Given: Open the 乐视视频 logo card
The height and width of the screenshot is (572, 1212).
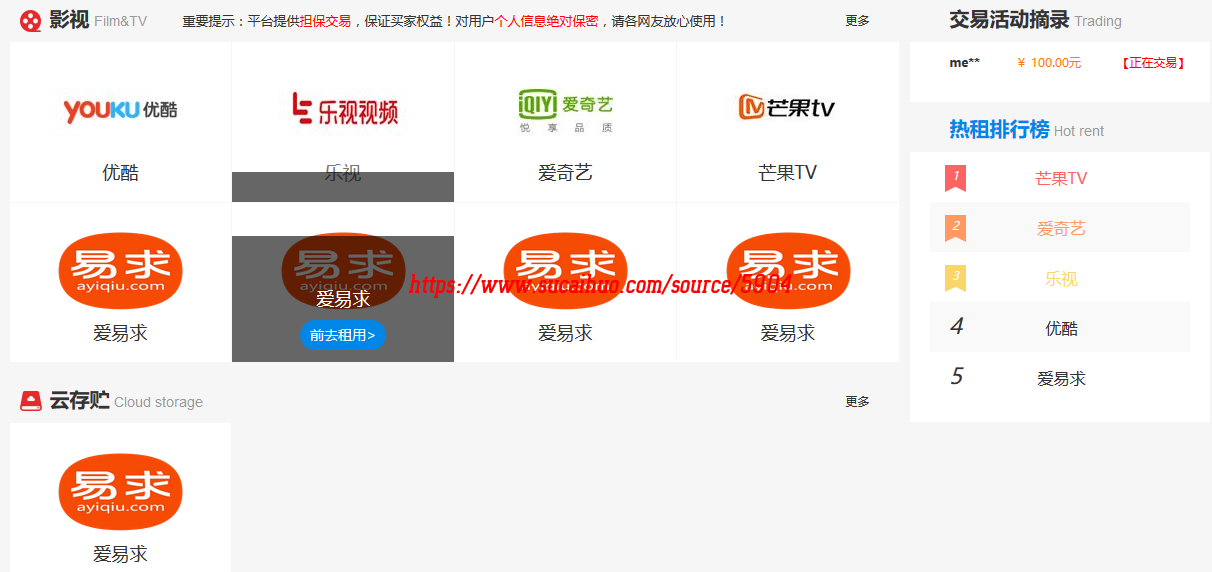Looking at the screenshot, I should [343, 109].
